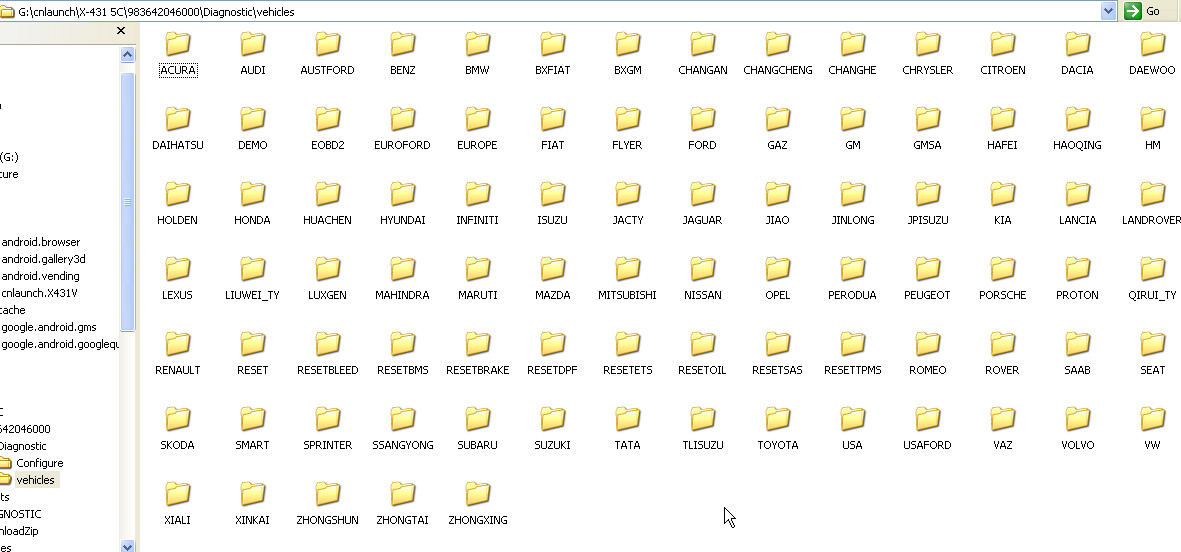
Task: Open the RESETTPMS folder
Action: coord(852,354)
